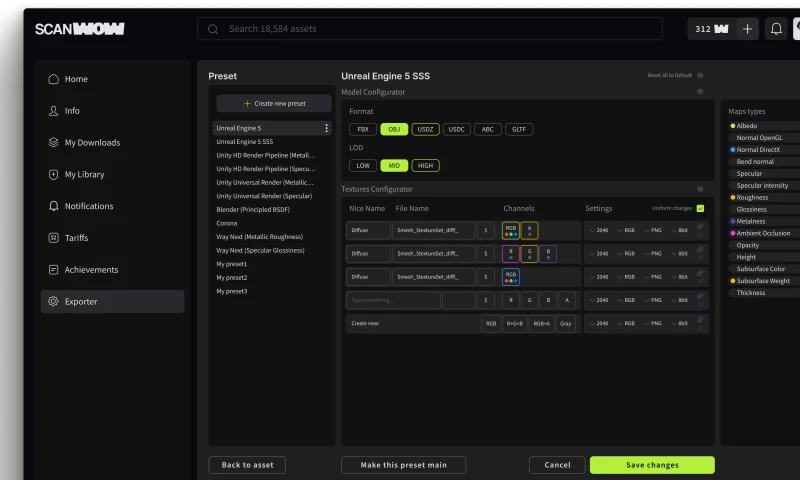
Task: Click the Save changes button
Action: pyautogui.click(x=652, y=465)
